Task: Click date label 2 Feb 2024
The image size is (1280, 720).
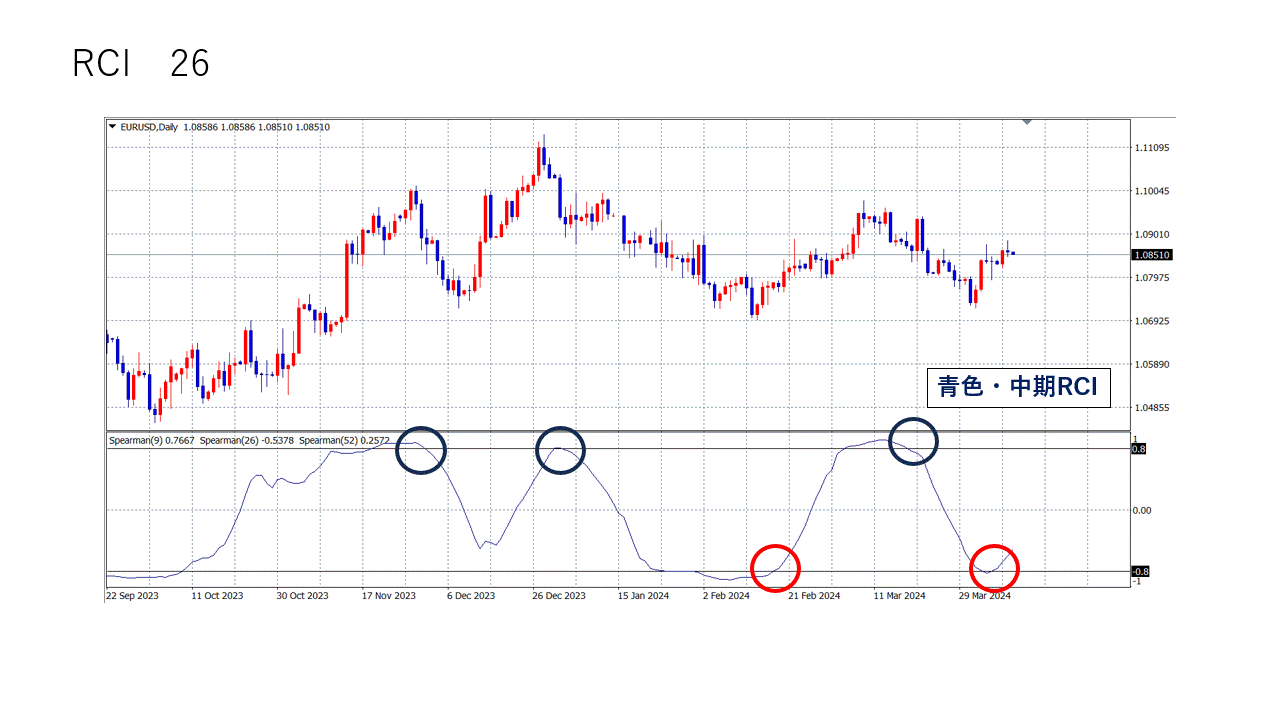Action: (x=727, y=595)
